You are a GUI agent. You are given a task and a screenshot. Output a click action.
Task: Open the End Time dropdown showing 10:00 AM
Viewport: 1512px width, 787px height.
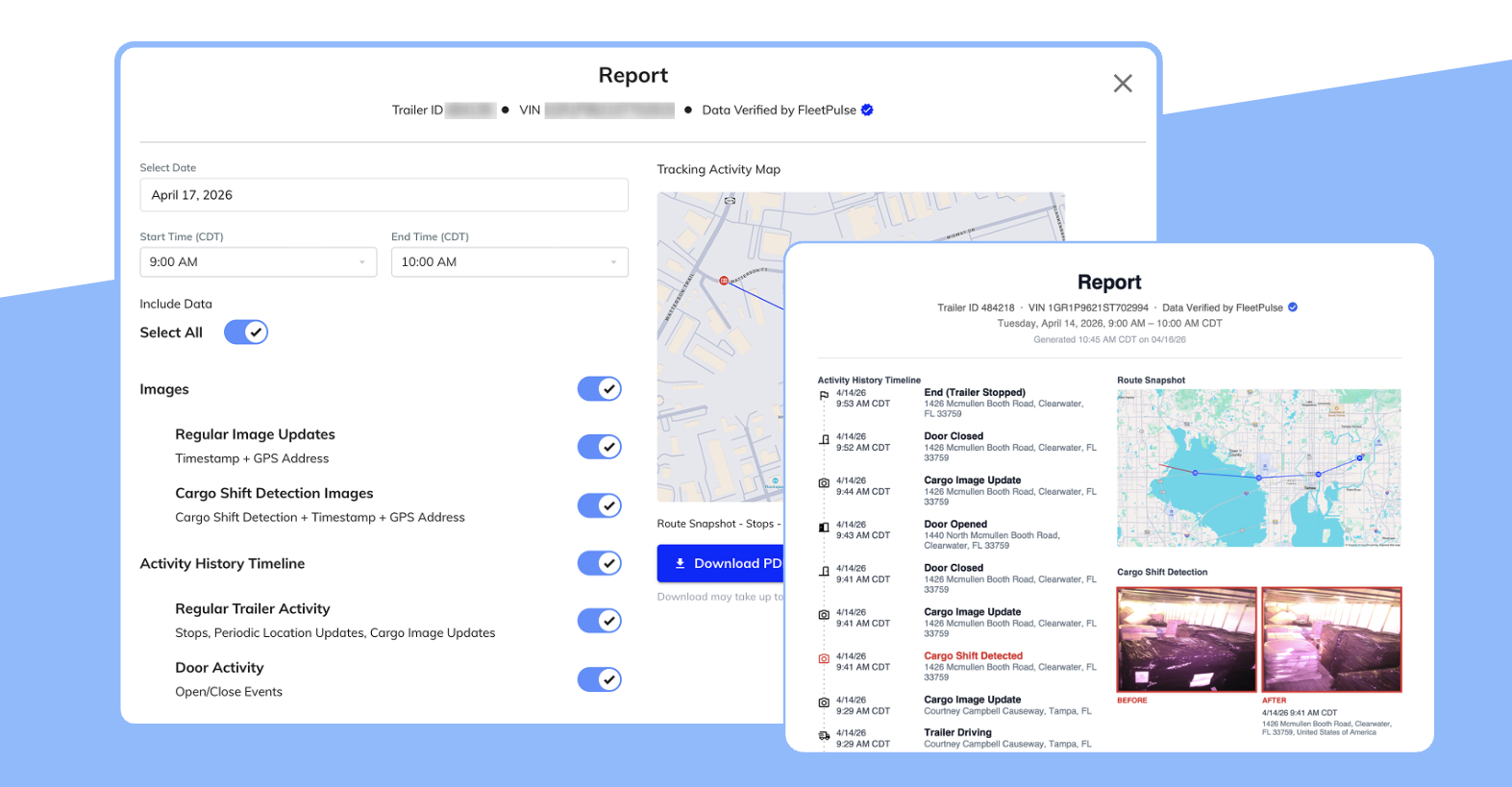(509, 262)
